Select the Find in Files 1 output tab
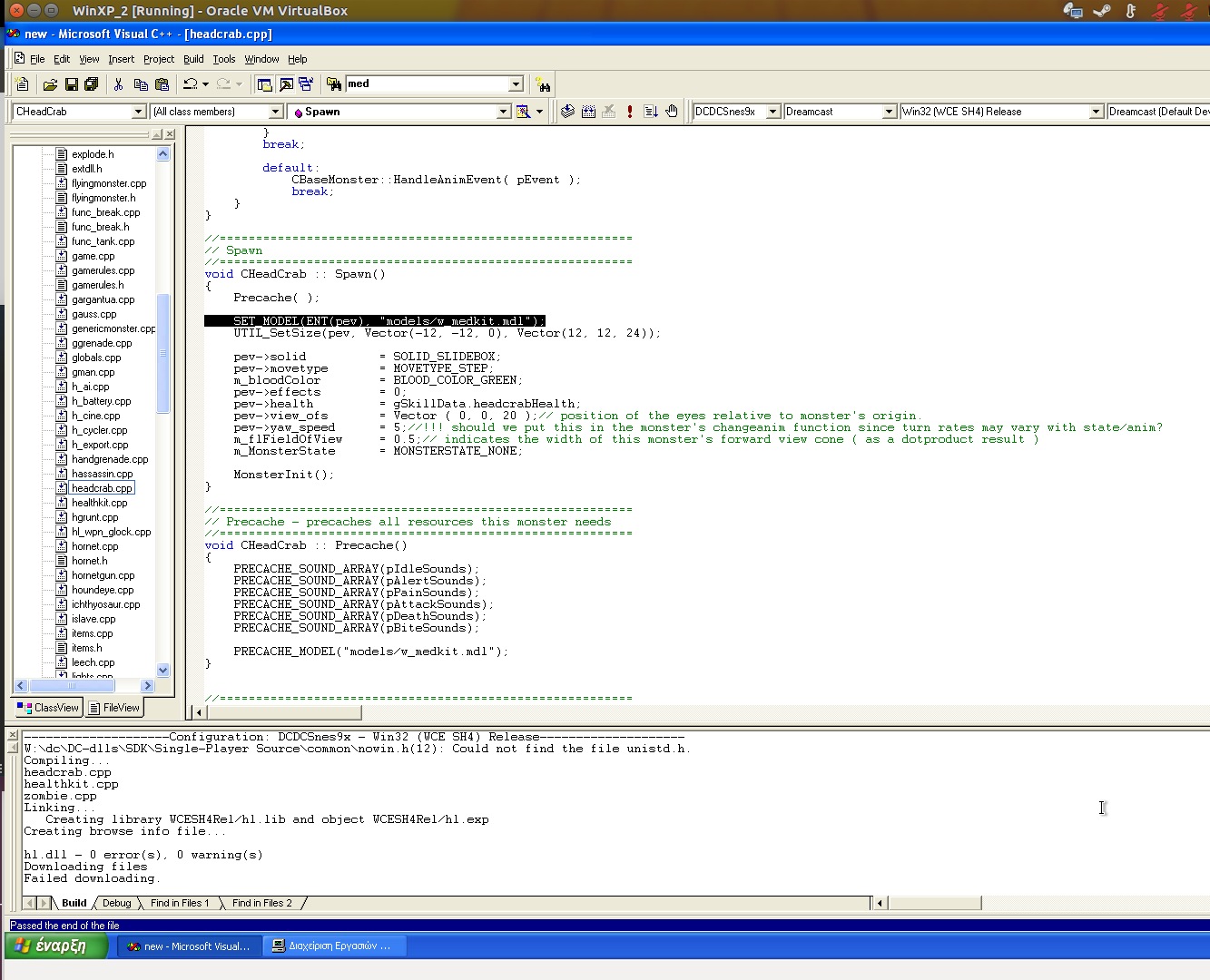 (x=180, y=903)
